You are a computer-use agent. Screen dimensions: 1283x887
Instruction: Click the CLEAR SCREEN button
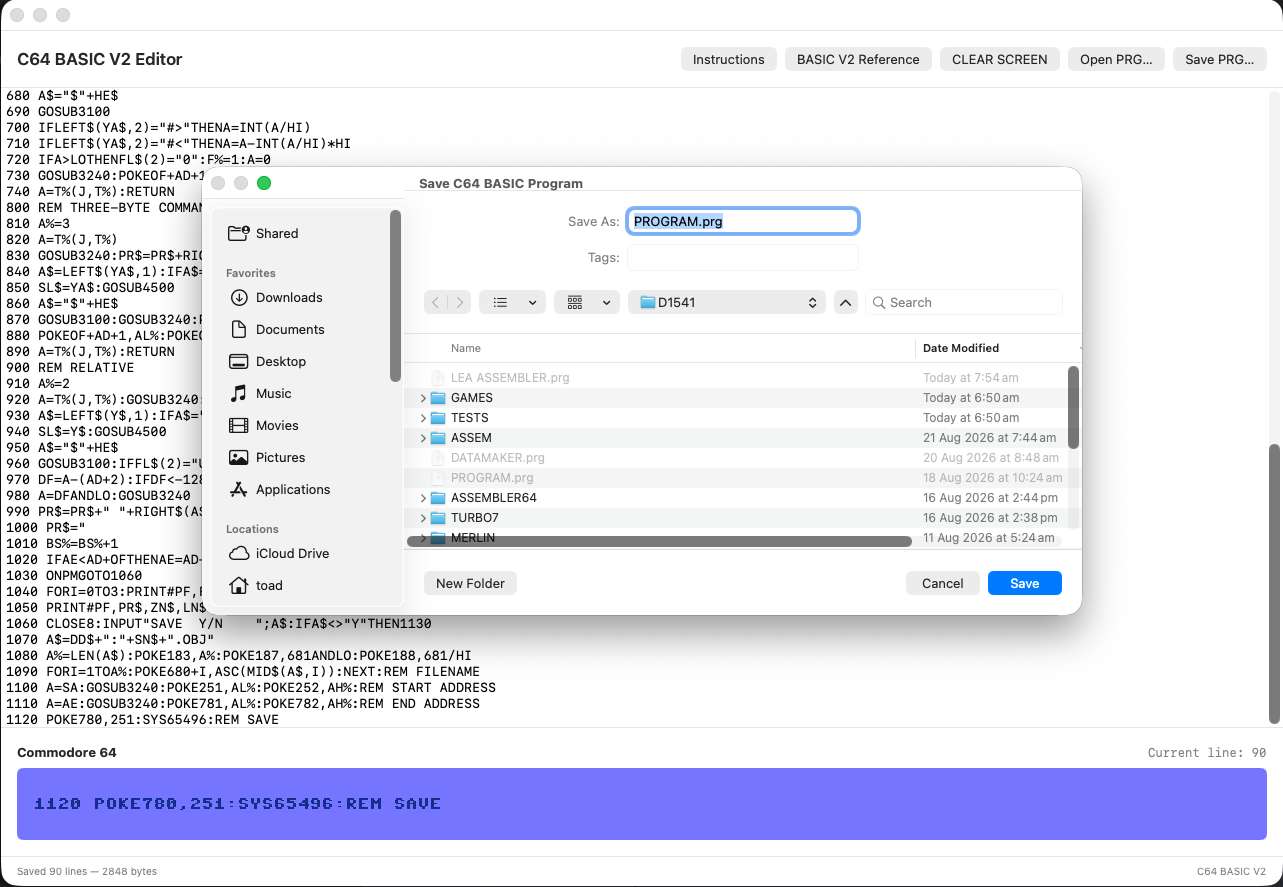pyautogui.click(x=1000, y=59)
